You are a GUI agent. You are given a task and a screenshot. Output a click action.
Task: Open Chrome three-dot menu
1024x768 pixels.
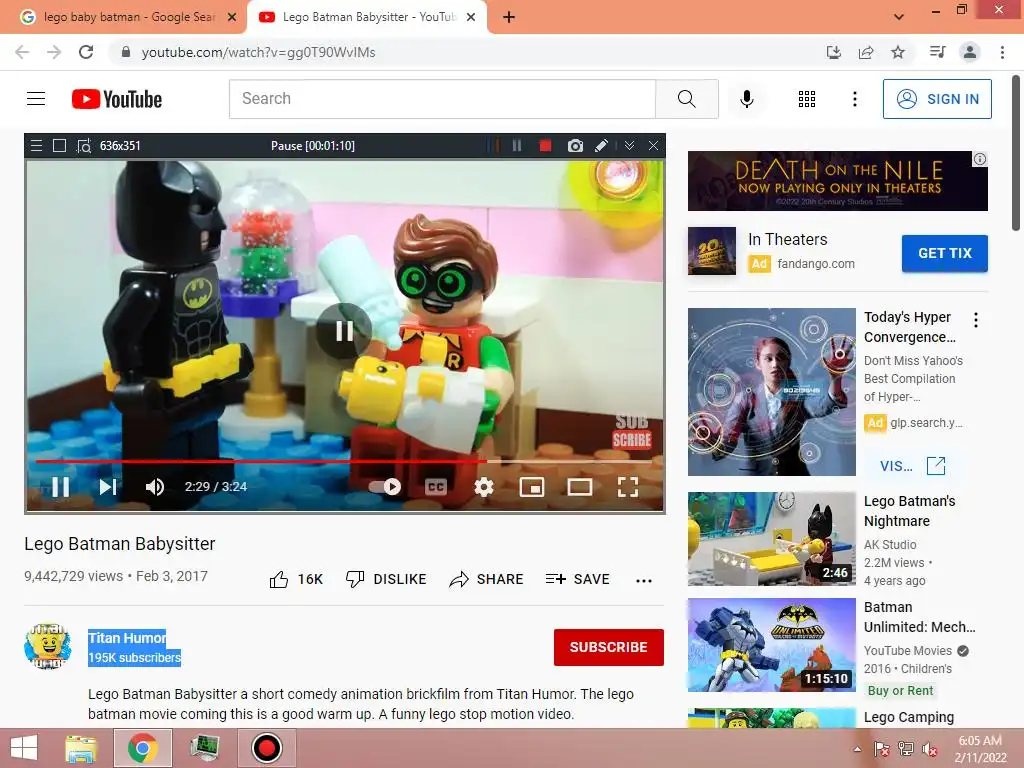click(x=1002, y=52)
